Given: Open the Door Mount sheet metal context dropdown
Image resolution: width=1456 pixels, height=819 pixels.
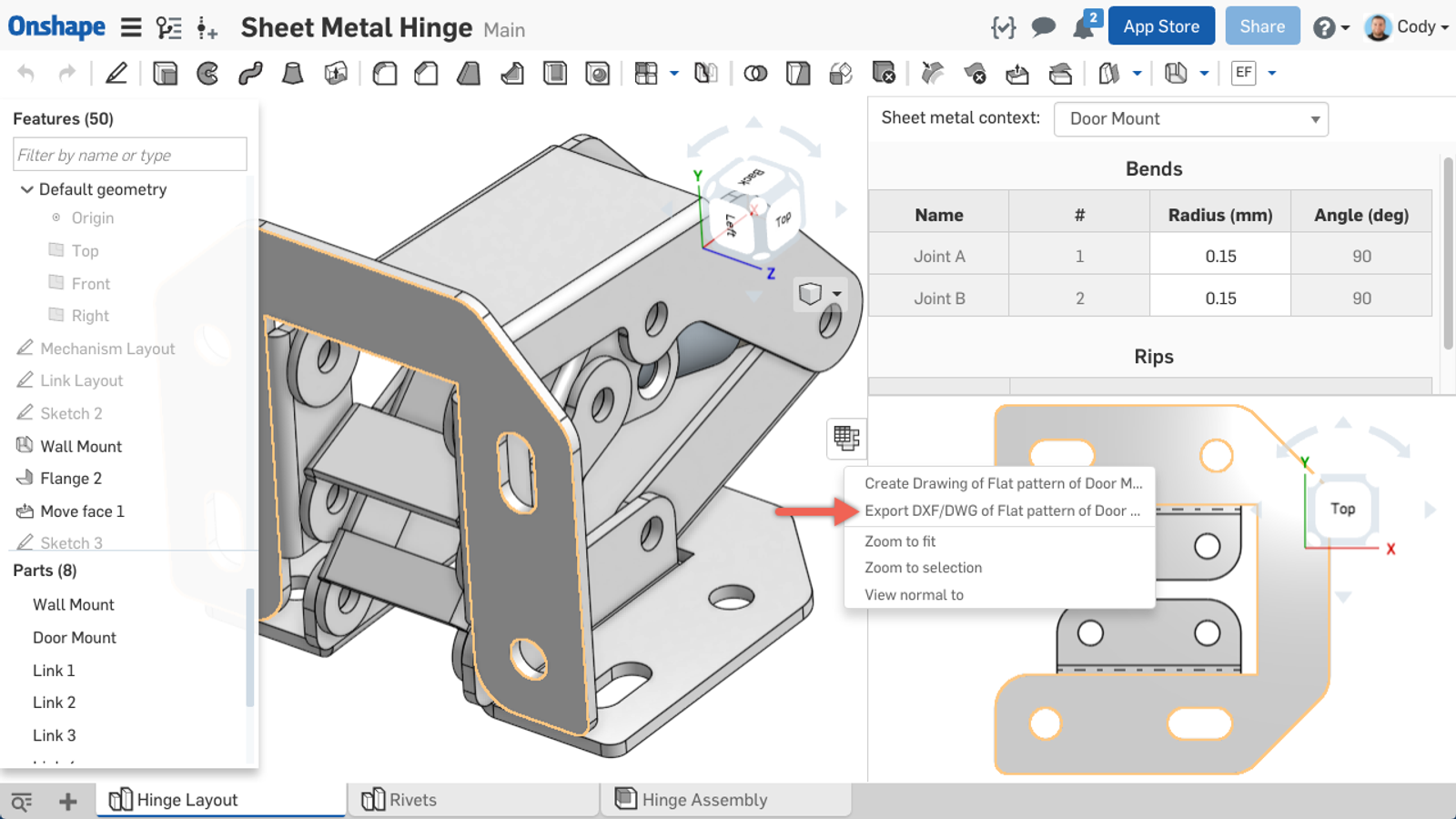Looking at the screenshot, I should coord(1190,119).
